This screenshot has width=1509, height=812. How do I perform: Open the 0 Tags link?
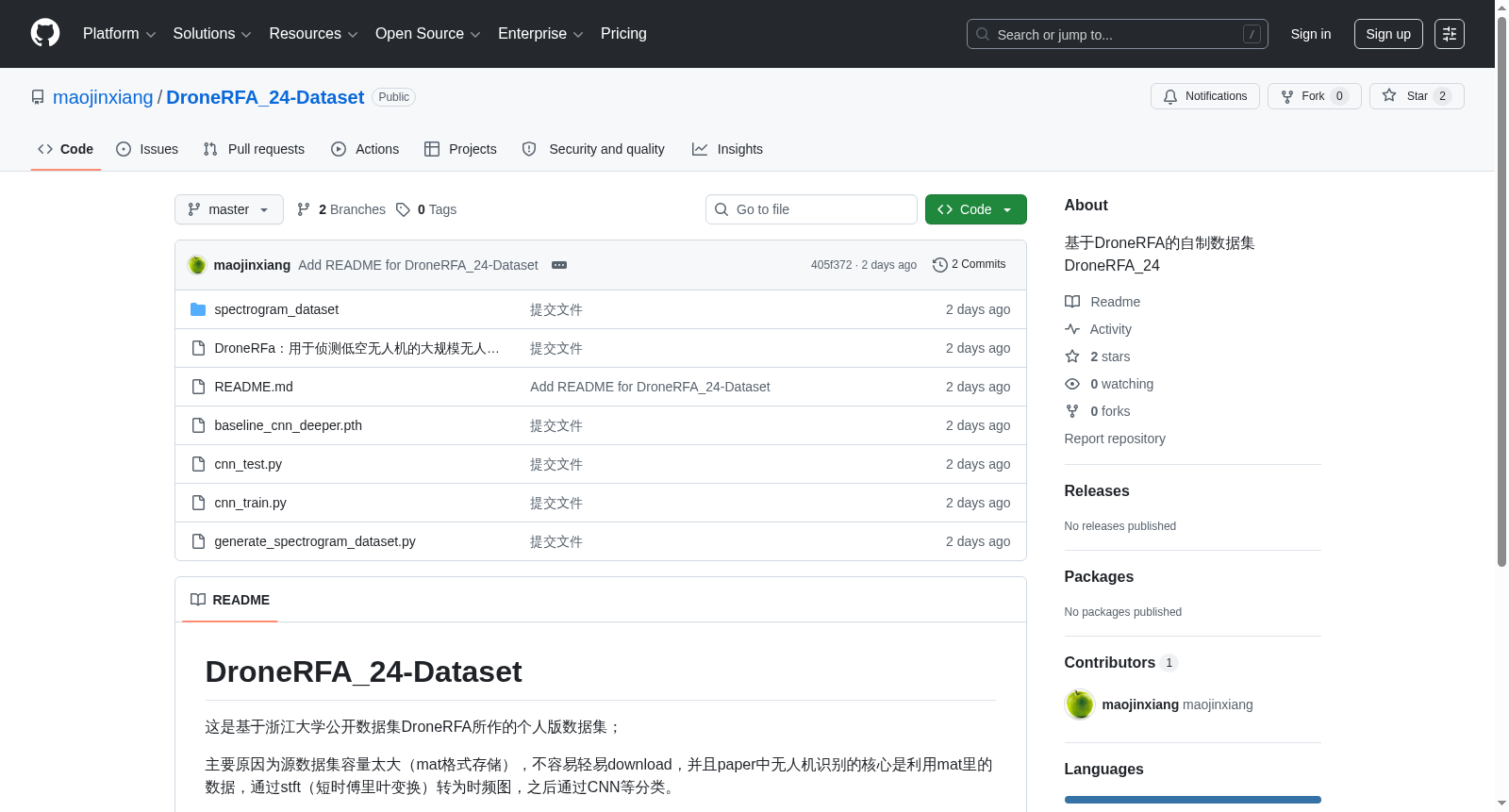(x=426, y=209)
